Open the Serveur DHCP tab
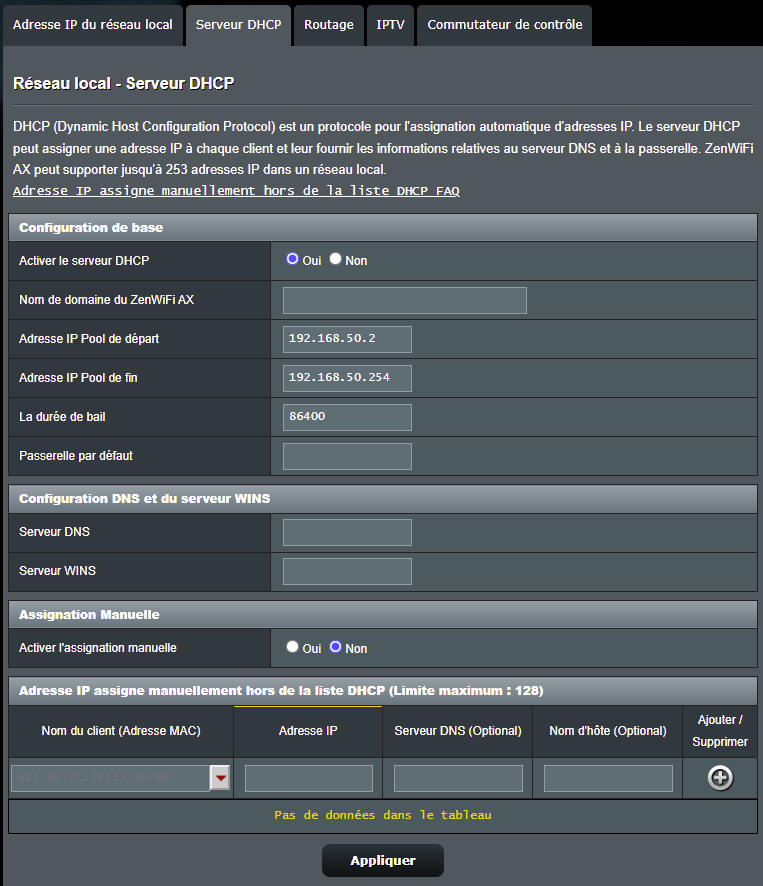The image size is (763, 886). [x=239, y=25]
